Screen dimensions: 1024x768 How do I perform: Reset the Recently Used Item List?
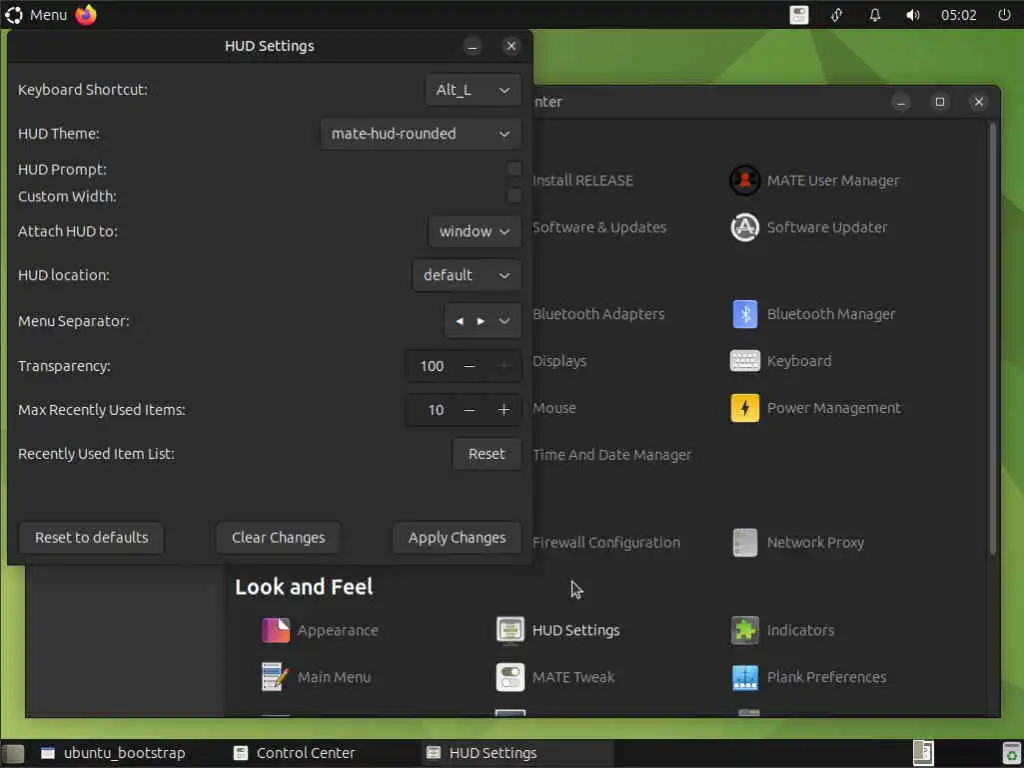(x=487, y=454)
